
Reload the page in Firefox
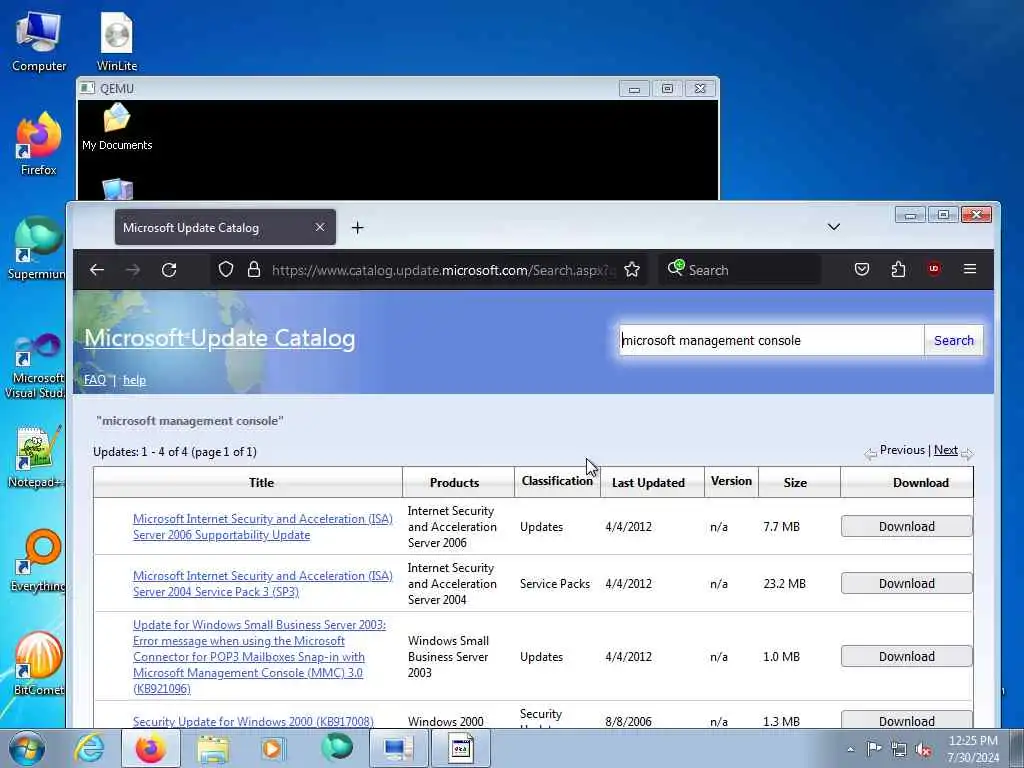click(169, 270)
